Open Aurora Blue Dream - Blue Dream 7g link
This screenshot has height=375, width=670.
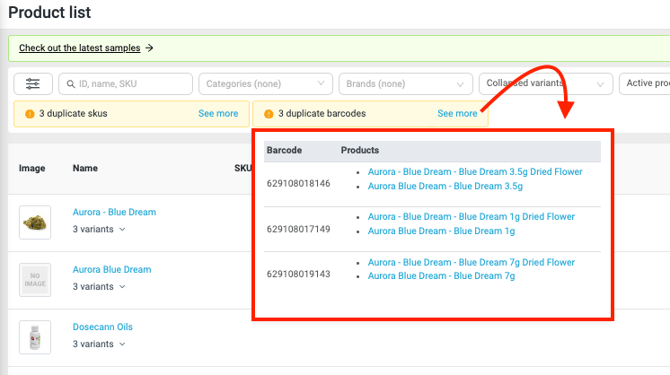[x=441, y=276]
